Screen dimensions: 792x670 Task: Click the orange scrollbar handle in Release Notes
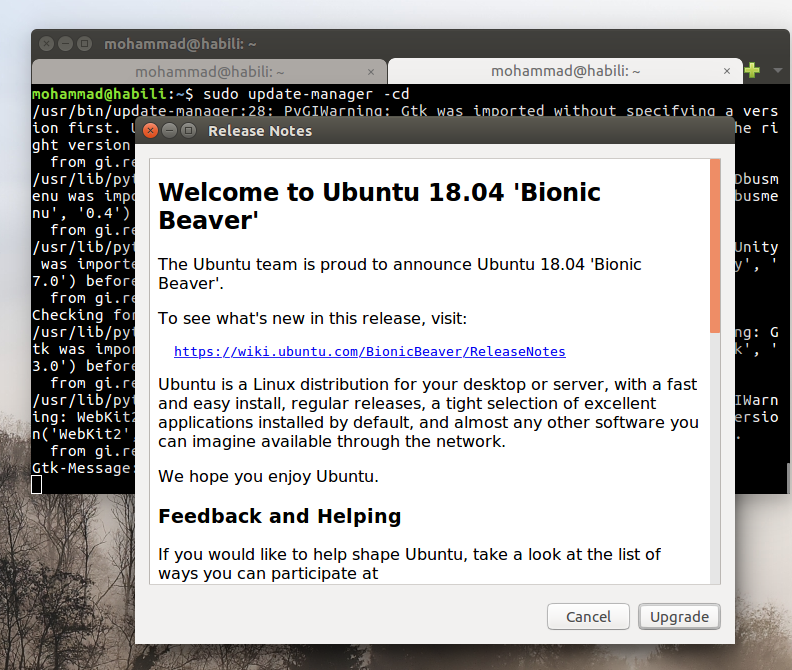[715, 246]
